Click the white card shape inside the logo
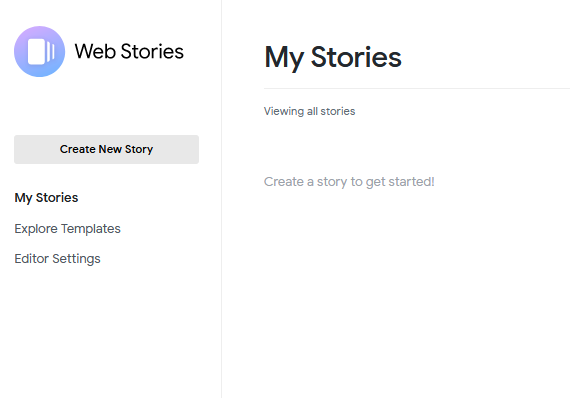Screen dimensions: 570x398 coord(36,51)
